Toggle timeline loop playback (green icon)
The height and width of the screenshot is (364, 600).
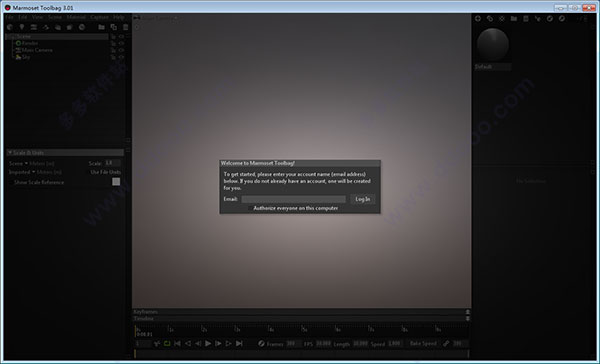click(167, 344)
